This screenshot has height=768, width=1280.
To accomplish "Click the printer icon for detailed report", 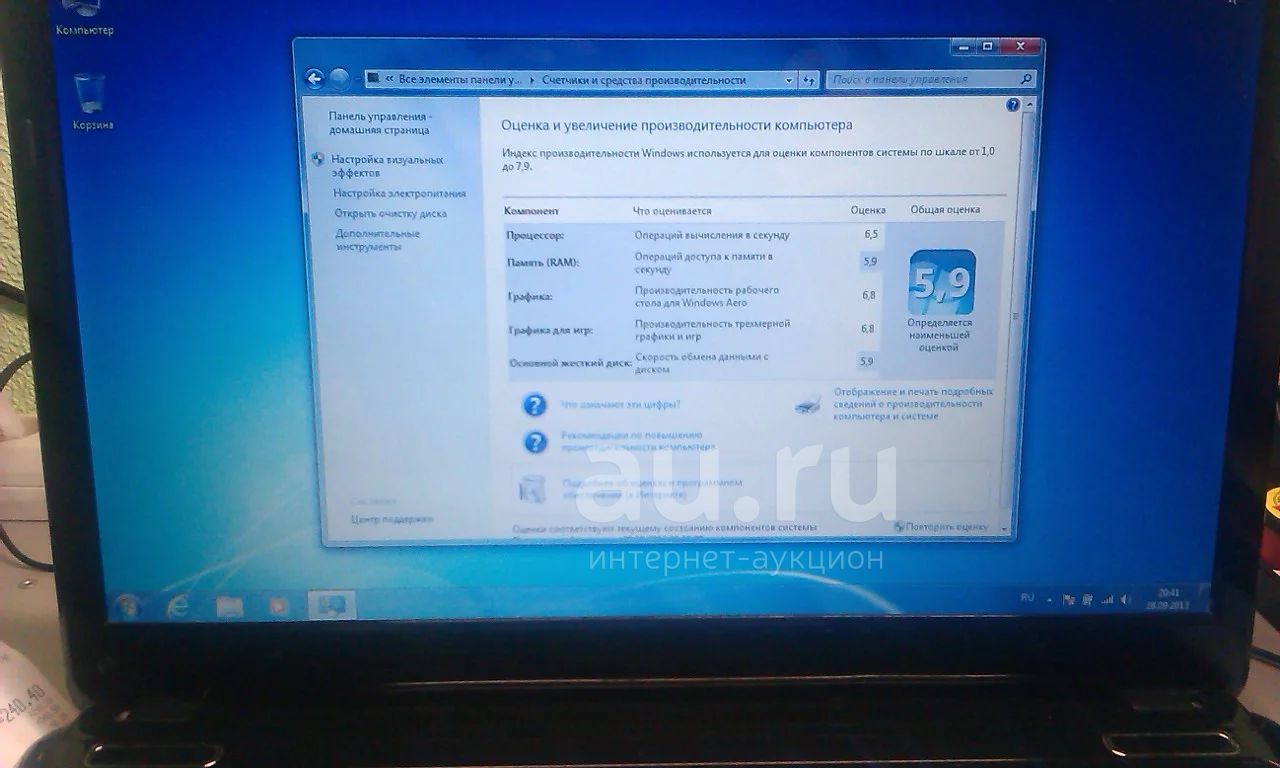I will click(808, 403).
